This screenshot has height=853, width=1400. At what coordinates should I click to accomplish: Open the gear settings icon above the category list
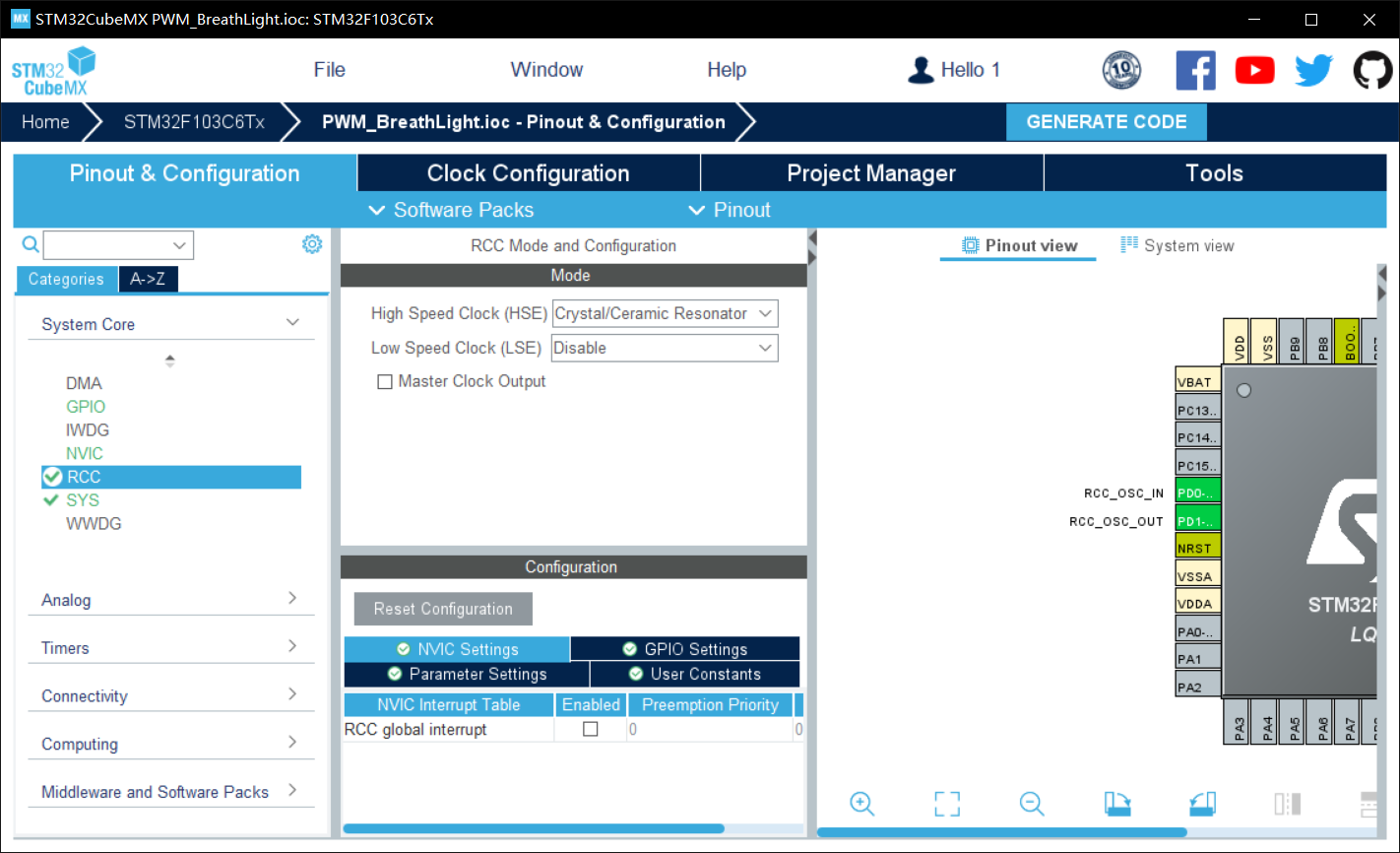pos(312,244)
